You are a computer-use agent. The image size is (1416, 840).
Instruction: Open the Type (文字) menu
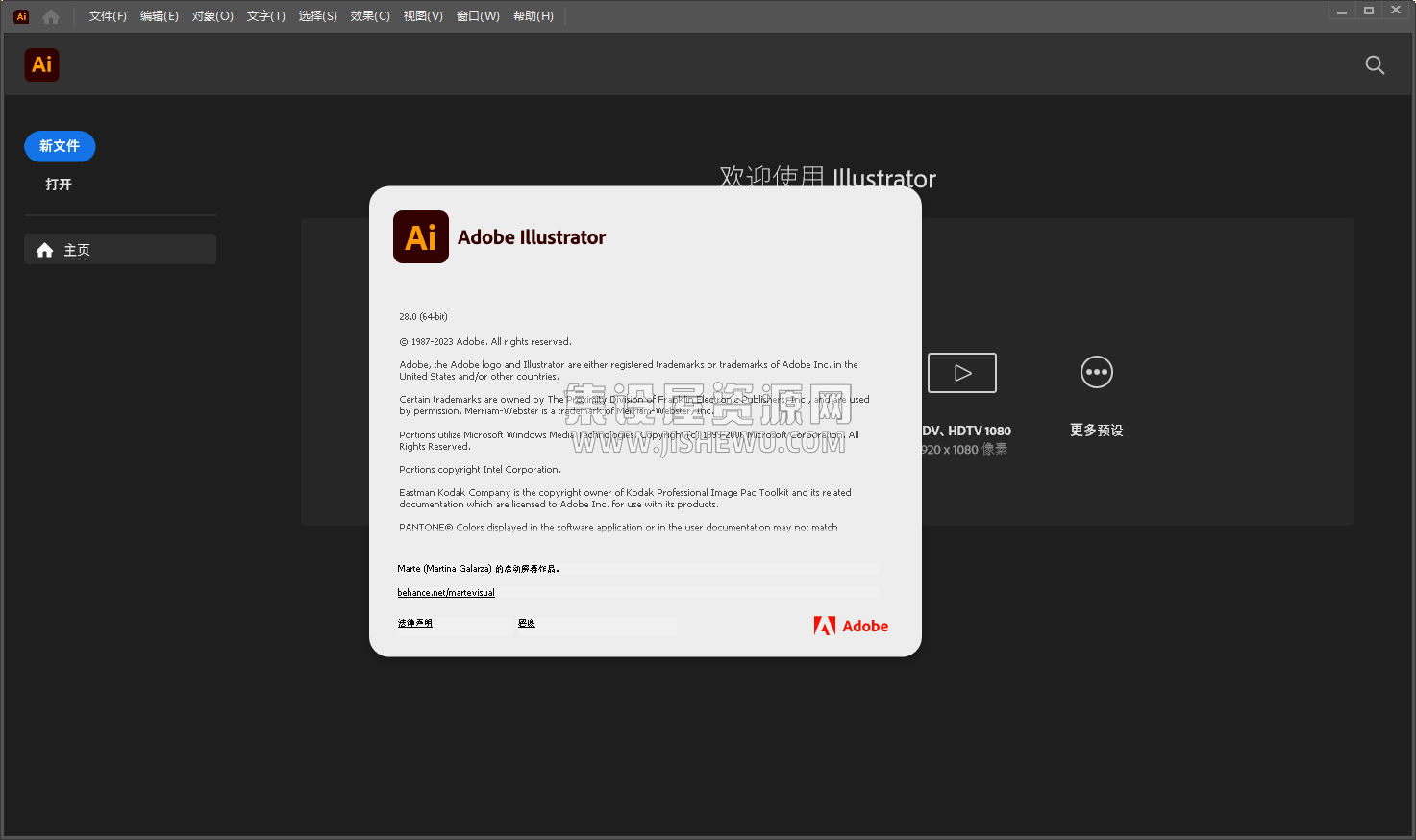coord(266,16)
